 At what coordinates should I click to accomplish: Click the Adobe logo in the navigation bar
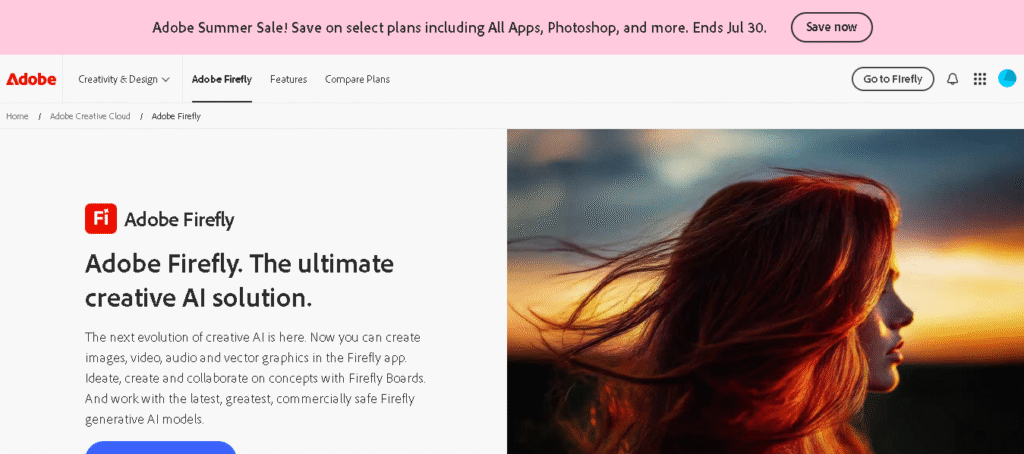tap(31, 79)
